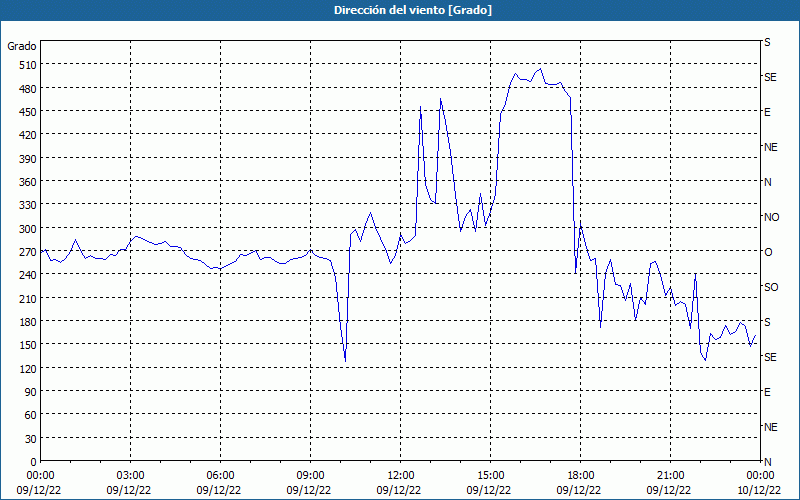800x500 pixels.
Task: Select the '09/12/22' date under 12:00
Action: pos(398,490)
